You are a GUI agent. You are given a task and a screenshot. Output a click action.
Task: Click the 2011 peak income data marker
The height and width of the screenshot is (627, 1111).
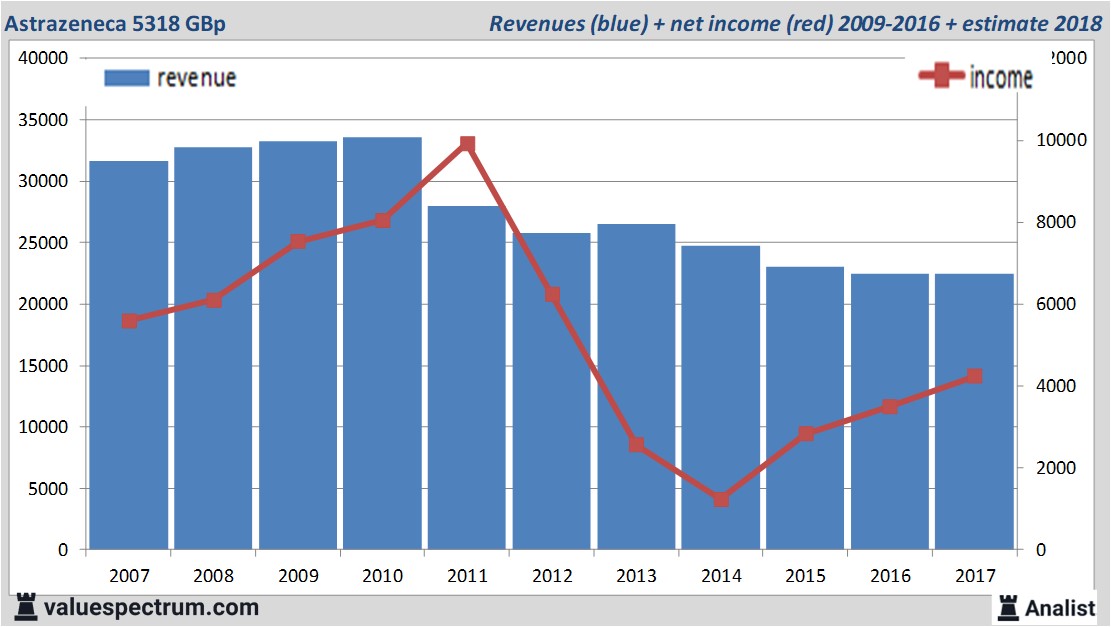pos(467,145)
